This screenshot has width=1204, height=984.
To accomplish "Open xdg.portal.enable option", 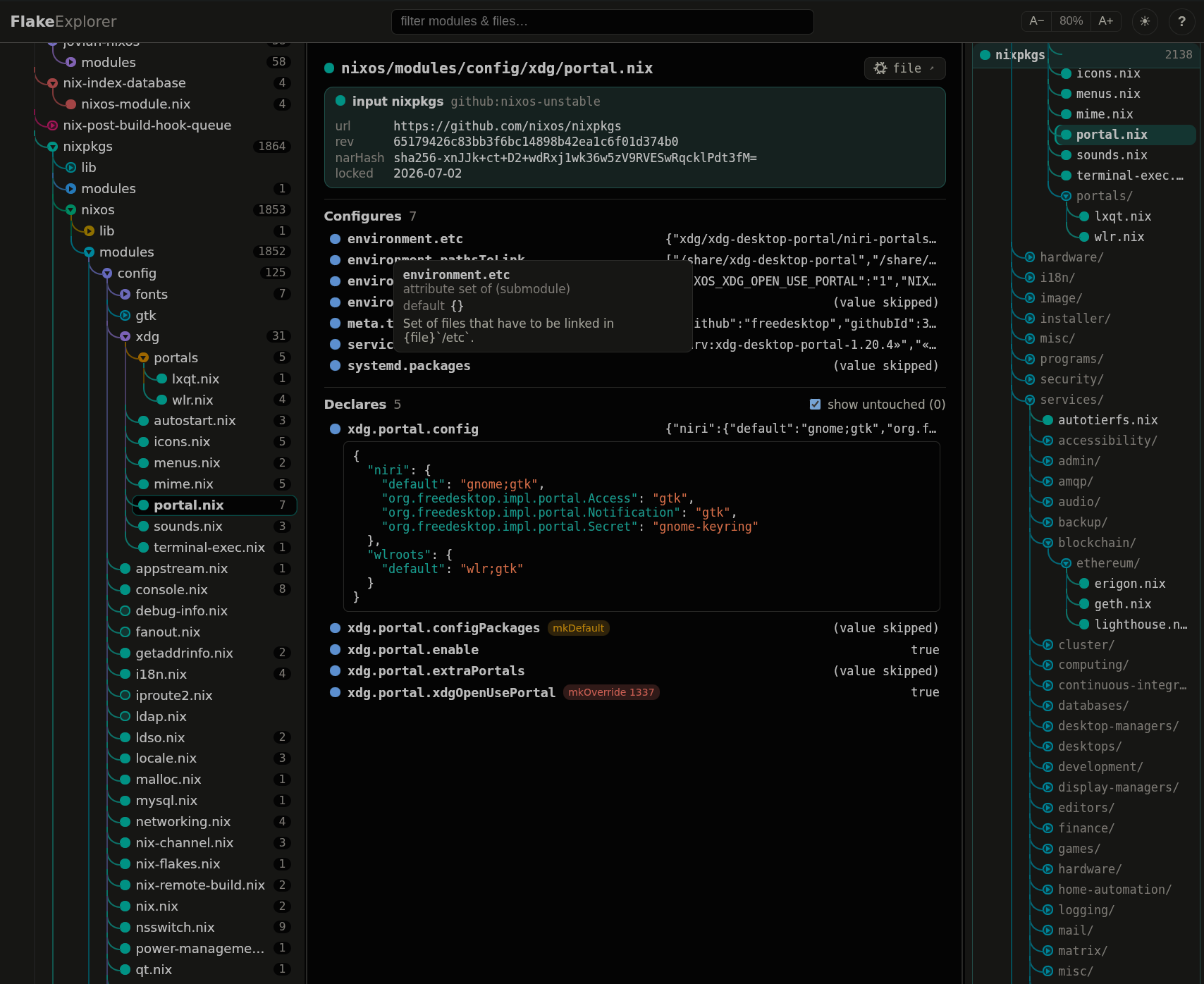I will 413,650.
